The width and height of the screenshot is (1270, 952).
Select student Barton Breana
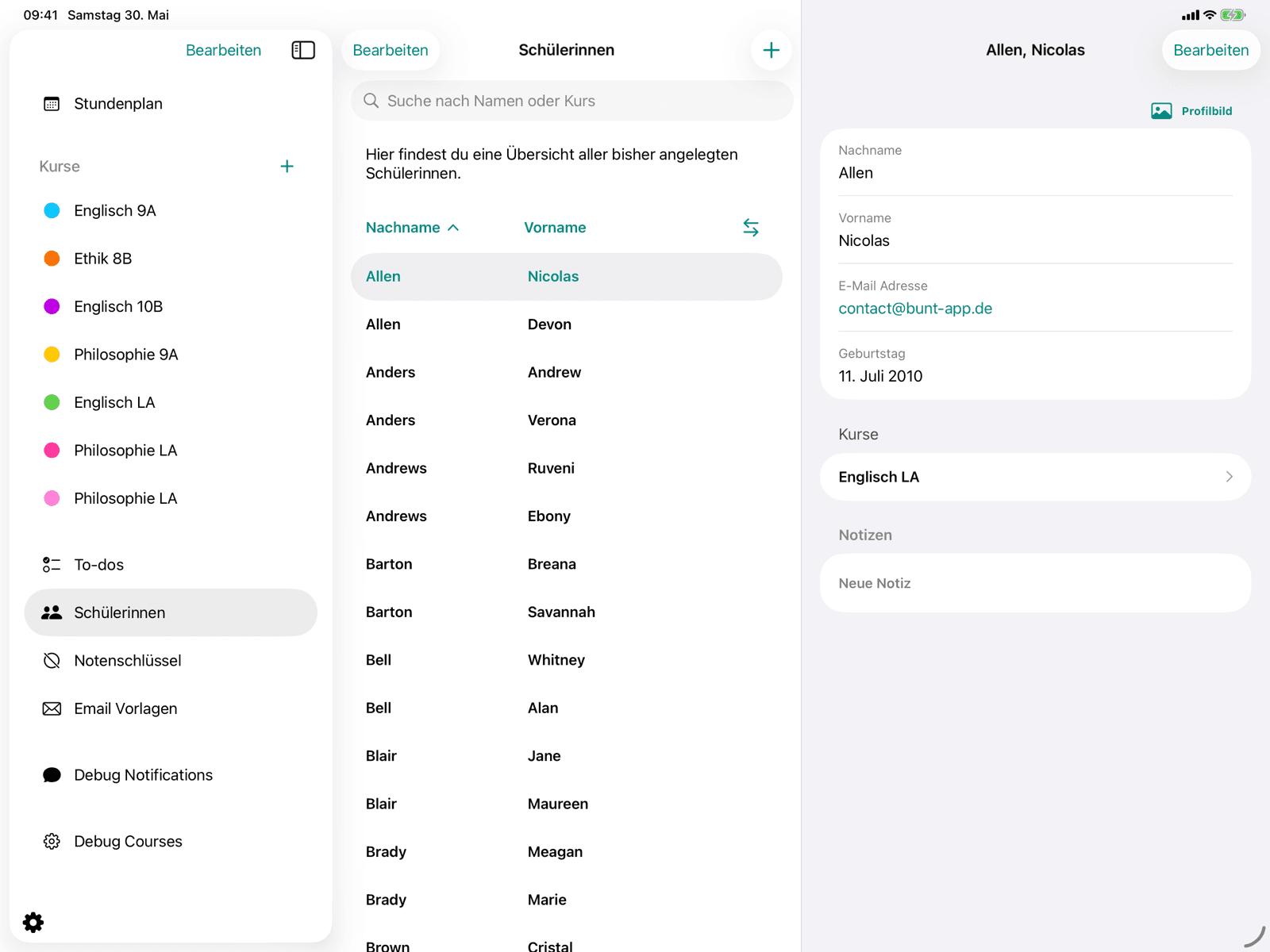pyautogui.click(x=567, y=564)
